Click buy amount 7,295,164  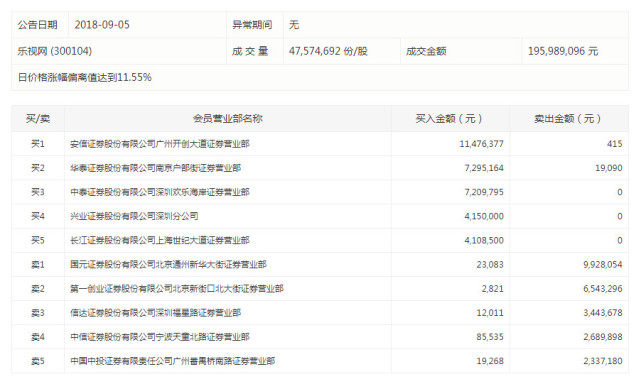[484, 168]
